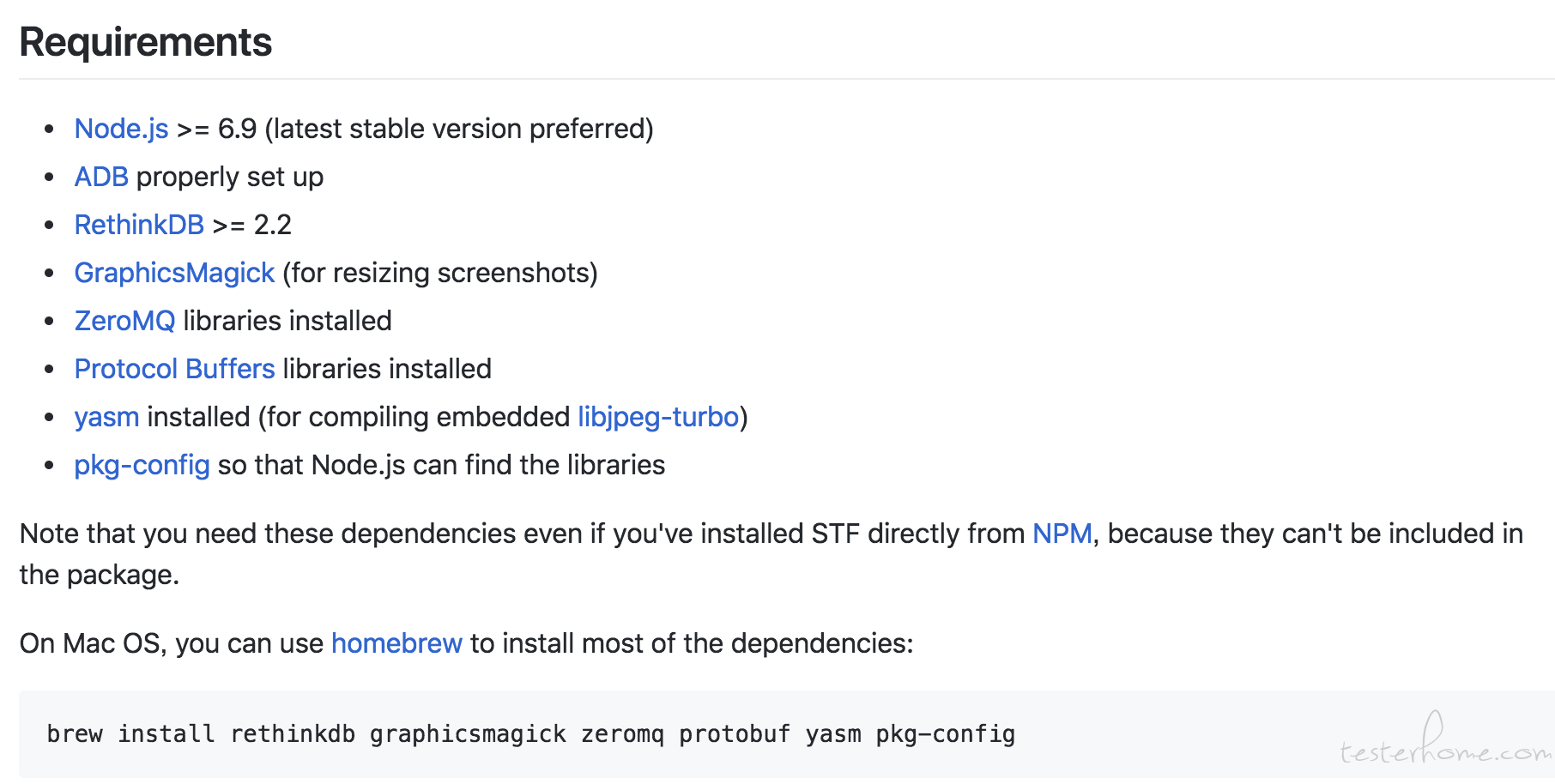
Task: Click the brew install command code block
Action: coord(787,734)
